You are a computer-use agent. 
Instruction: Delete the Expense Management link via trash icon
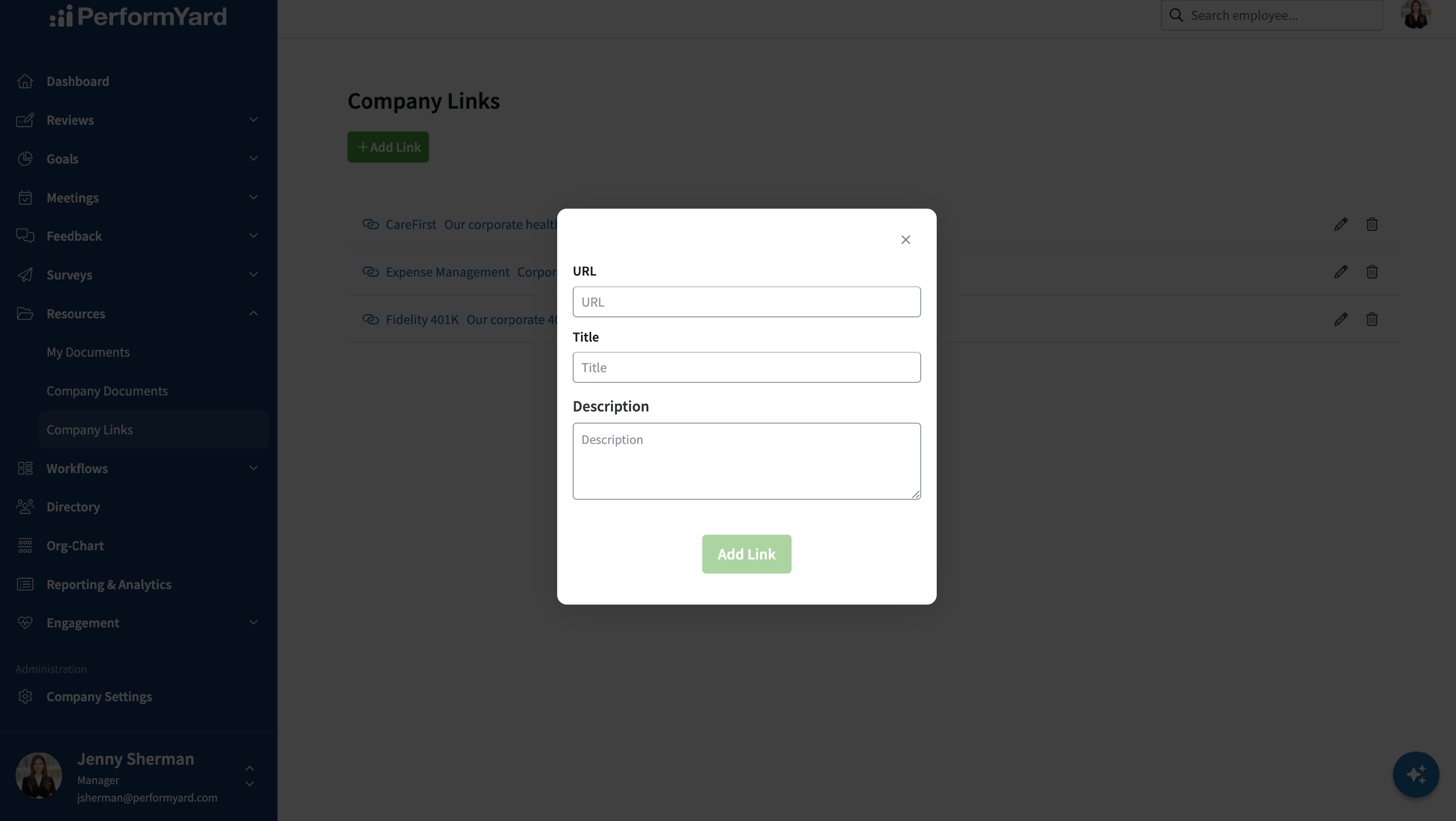[x=1372, y=272]
